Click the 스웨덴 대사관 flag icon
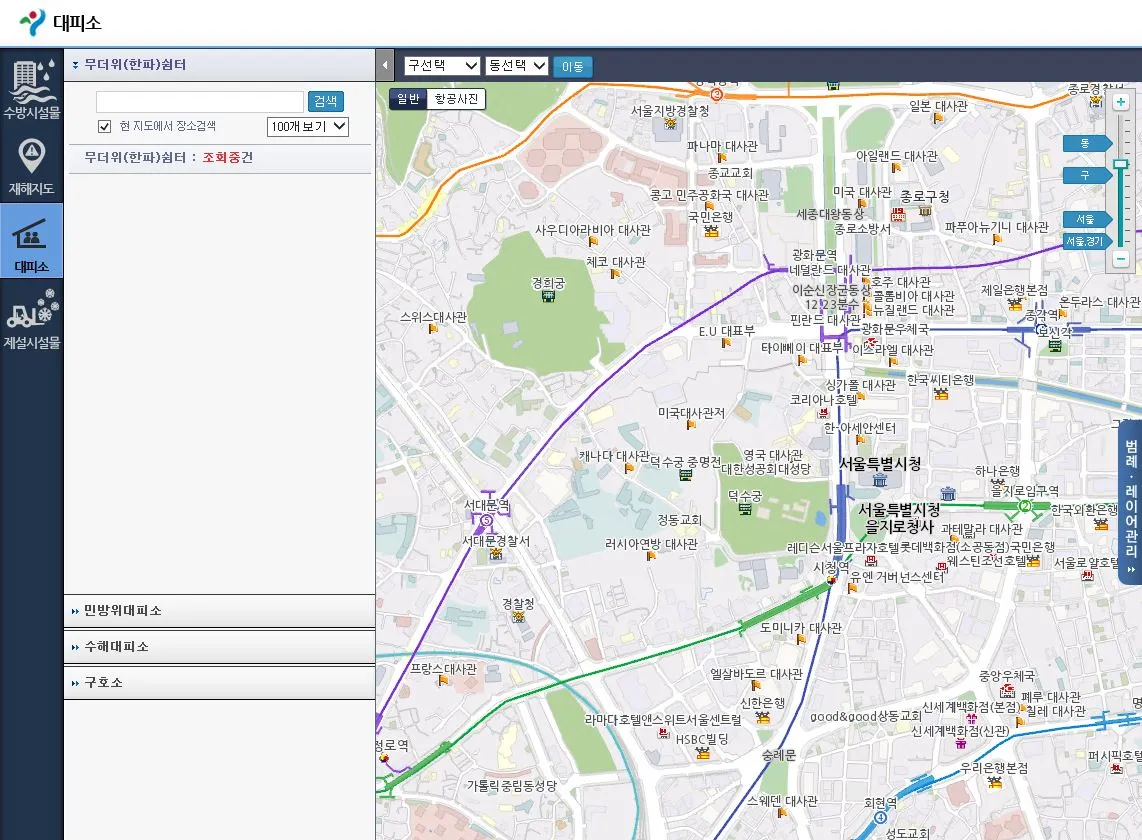 pyautogui.click(x=781, y=813)
